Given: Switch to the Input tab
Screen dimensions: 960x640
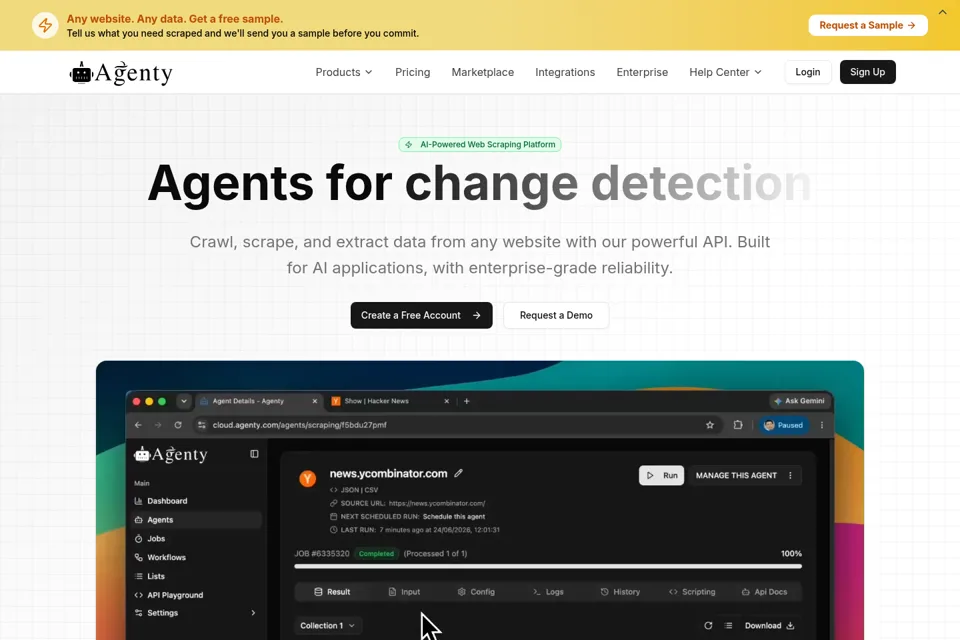Looking at the screenshot, I should [404, 592].
